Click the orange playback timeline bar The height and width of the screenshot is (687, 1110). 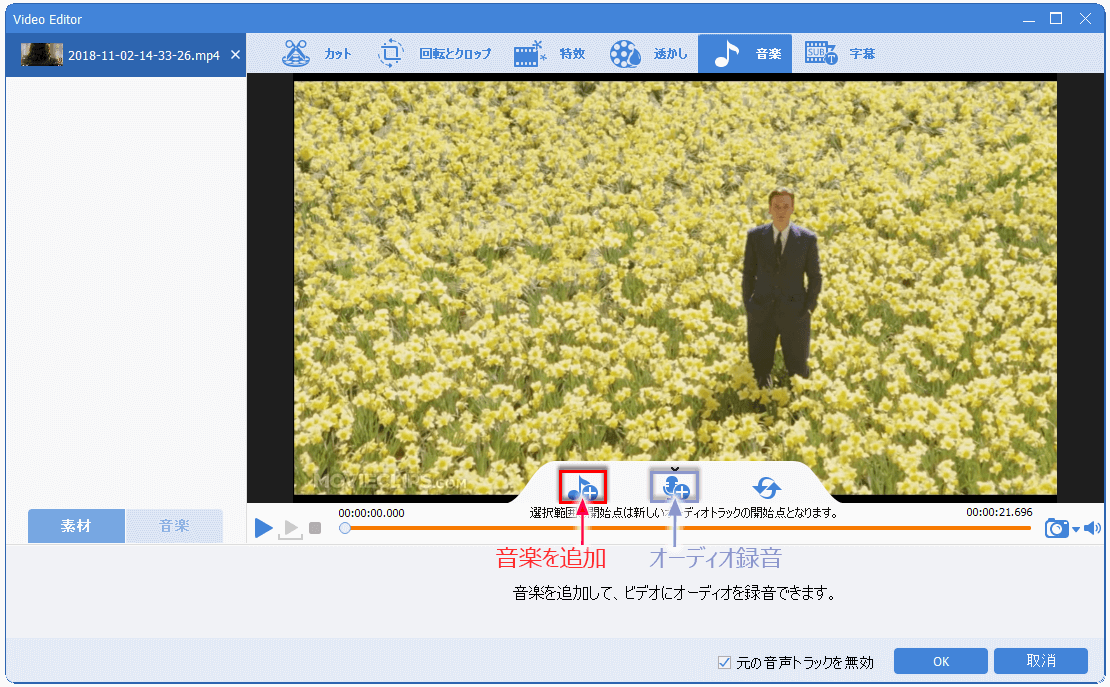[687, 528]
